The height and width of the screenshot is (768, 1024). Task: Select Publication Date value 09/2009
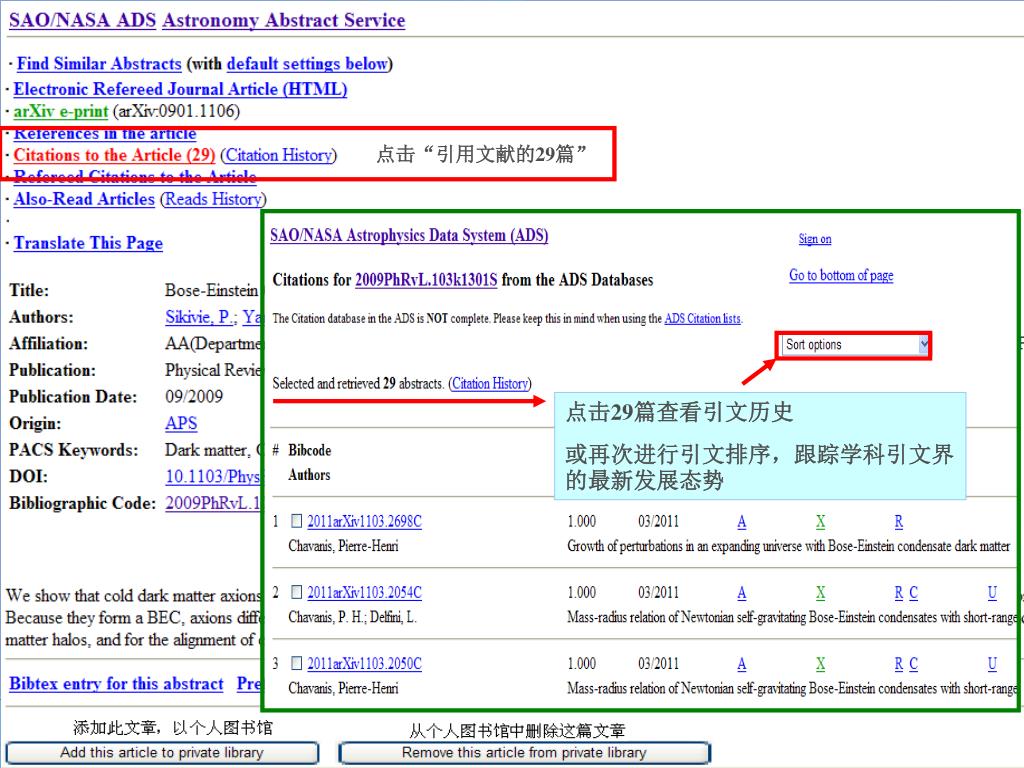coord(194,397)
